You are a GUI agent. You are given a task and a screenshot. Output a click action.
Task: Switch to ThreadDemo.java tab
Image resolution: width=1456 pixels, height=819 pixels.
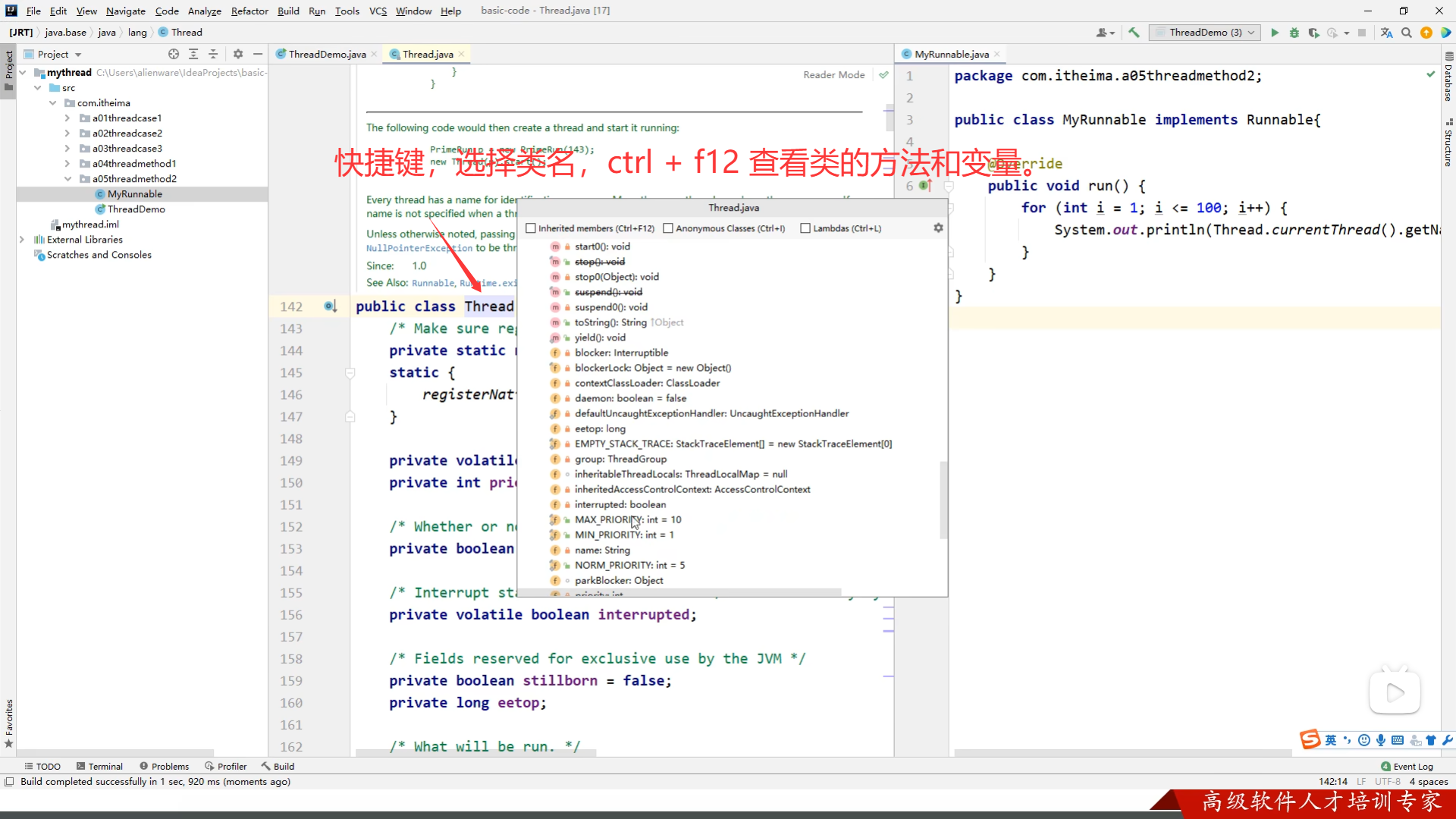pyautogui.click(x=327, y=54)
